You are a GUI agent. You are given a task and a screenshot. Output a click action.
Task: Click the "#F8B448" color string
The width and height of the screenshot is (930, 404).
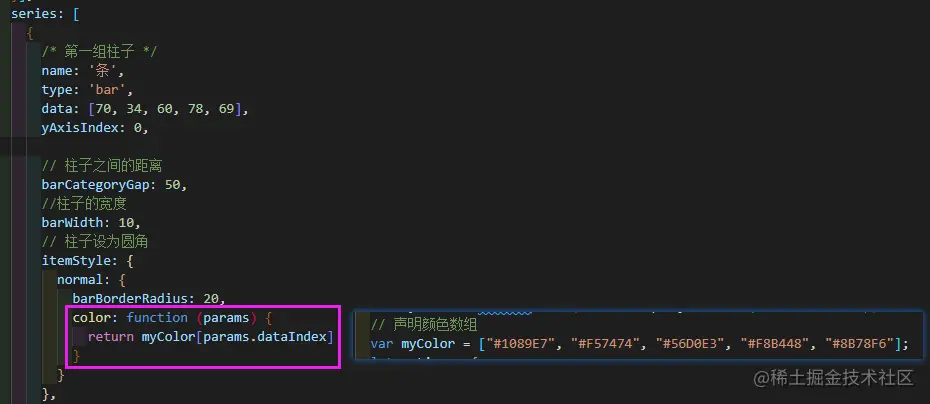click(773, 344)
